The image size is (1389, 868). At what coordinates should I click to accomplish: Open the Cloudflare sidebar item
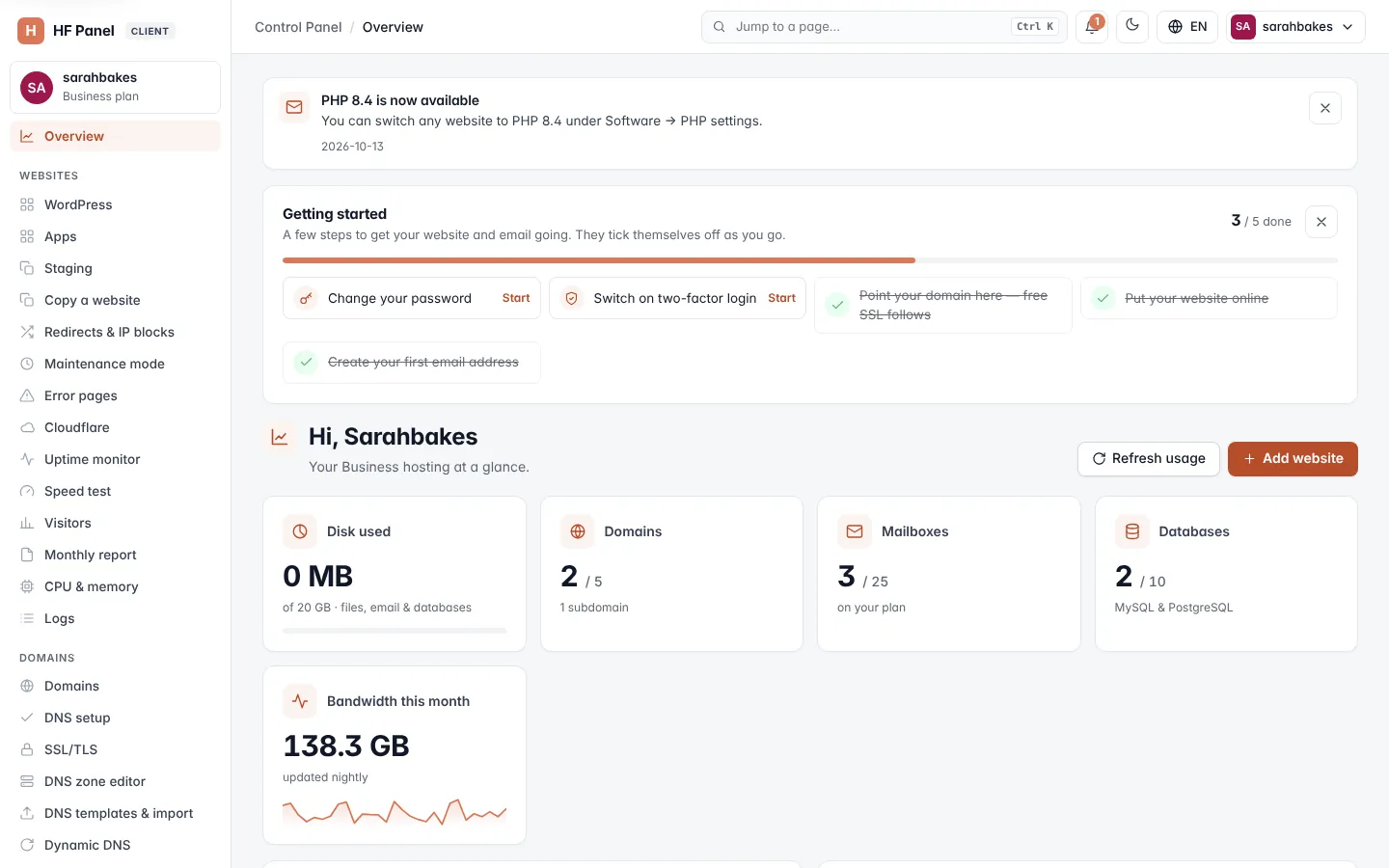pyautogui.click(x=115, y=427)
